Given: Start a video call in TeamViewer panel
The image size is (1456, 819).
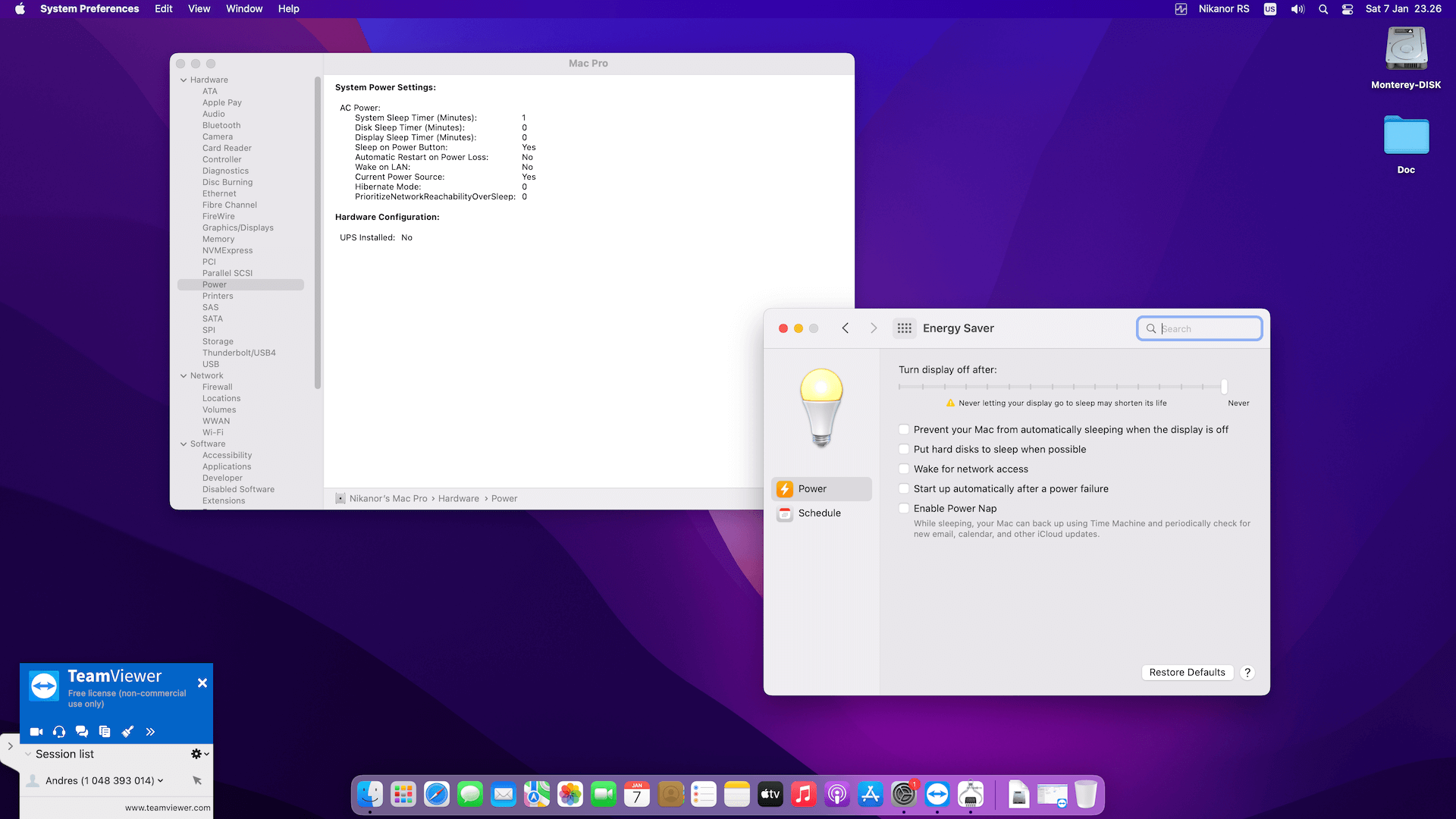Looking at the screenshot, I should click(36, 732).
